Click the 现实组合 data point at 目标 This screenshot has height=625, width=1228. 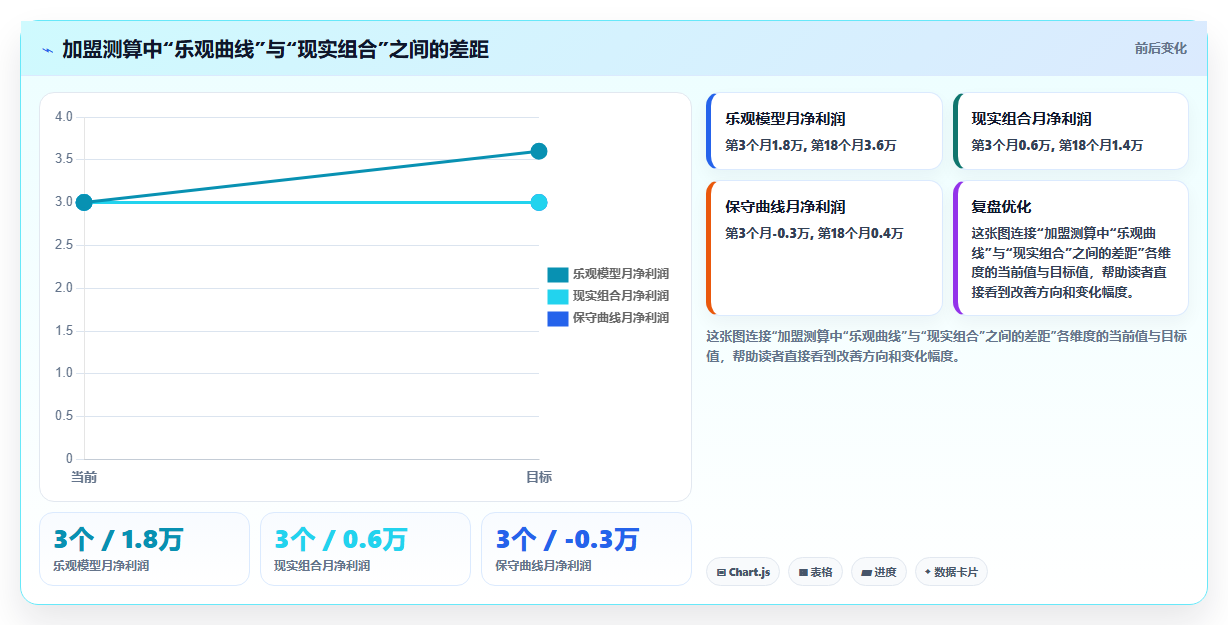pos(539,202)
